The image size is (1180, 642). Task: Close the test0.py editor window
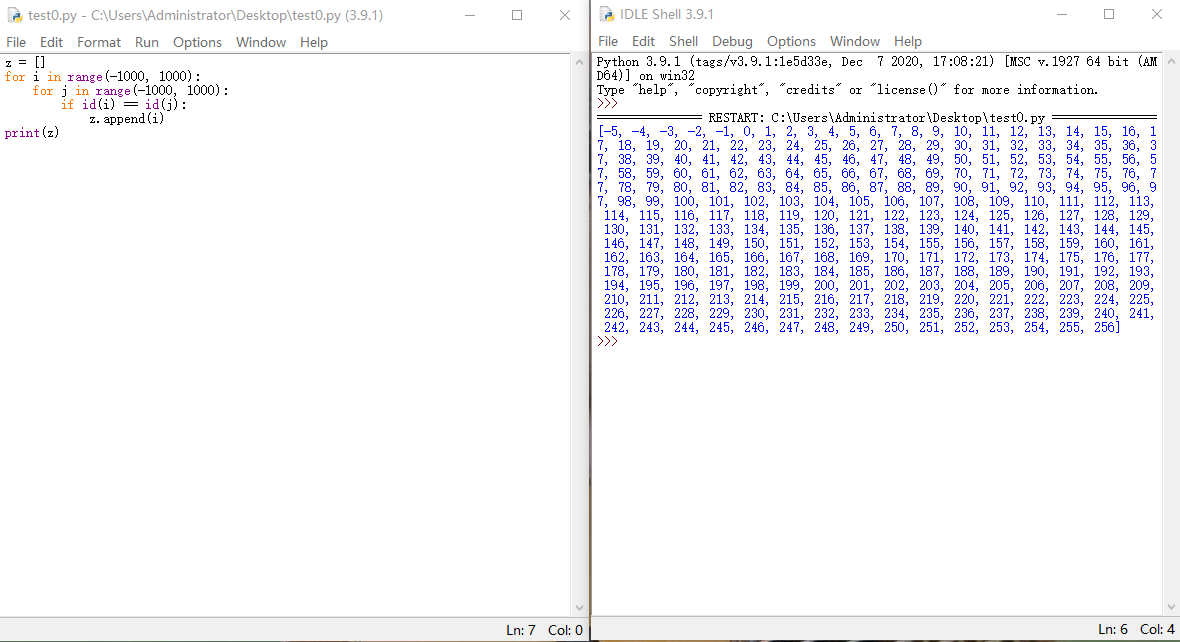point(565,15)
